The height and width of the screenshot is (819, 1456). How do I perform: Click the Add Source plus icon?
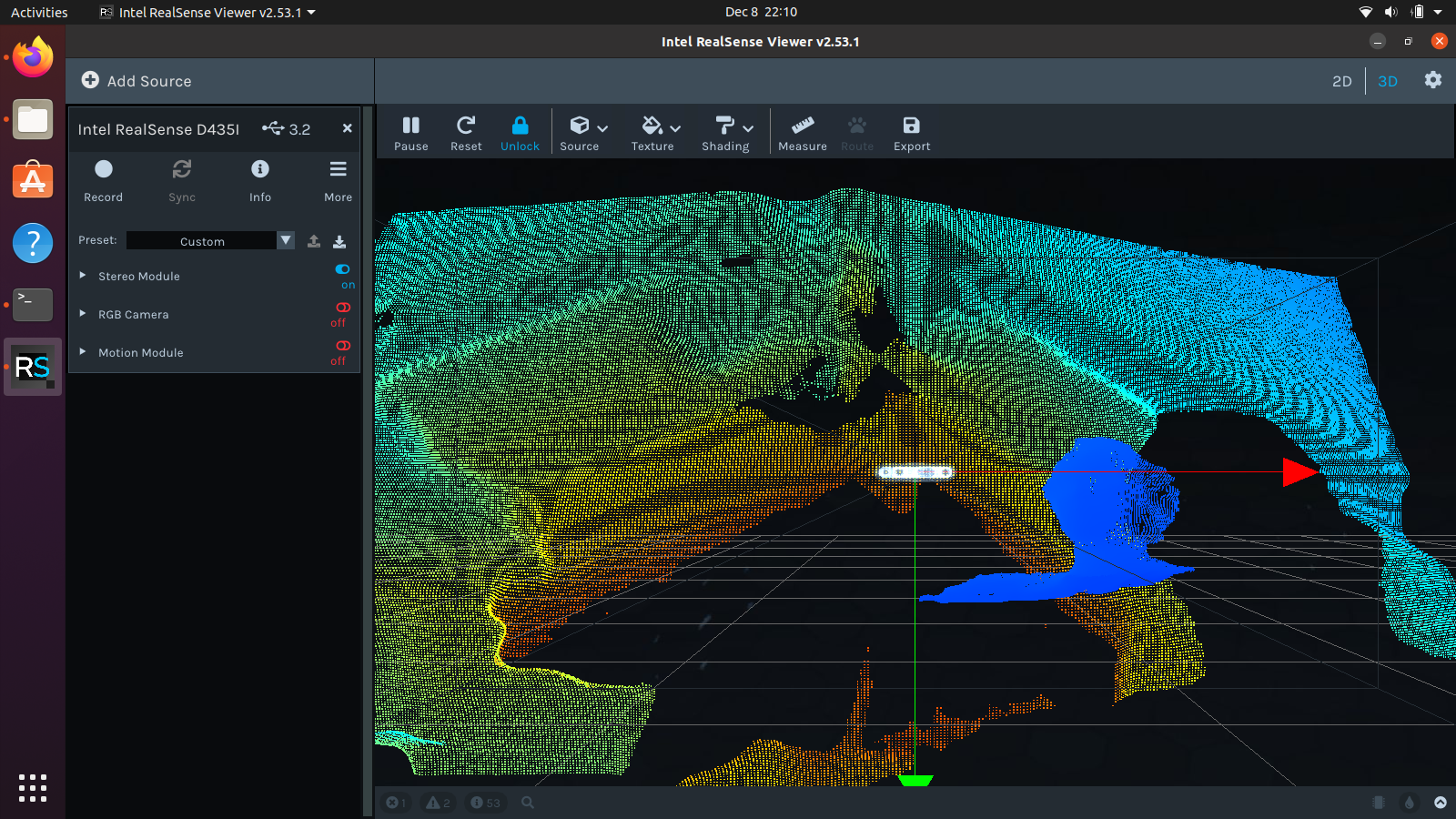90,80
